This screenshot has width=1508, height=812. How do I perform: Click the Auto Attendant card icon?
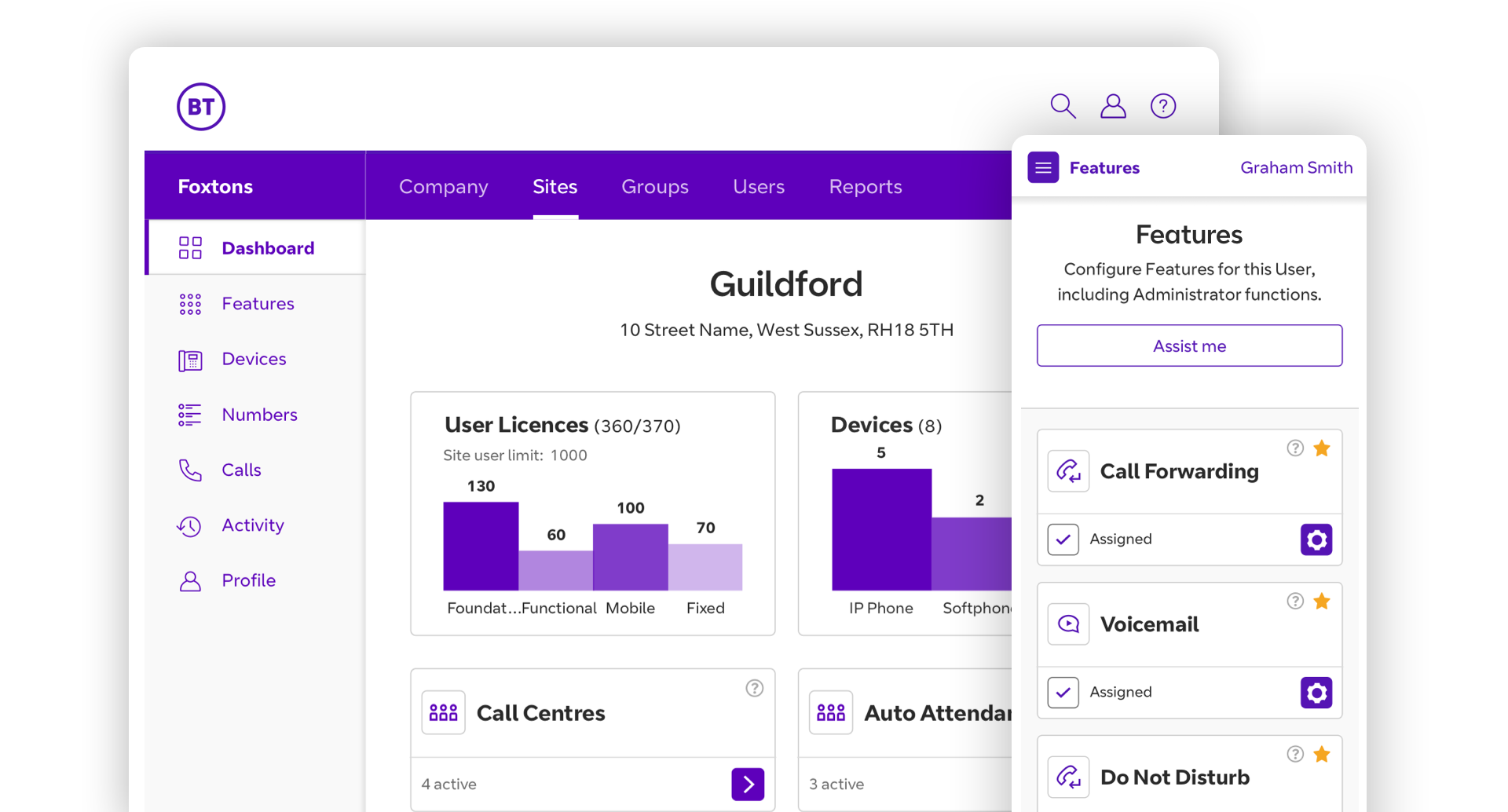[831, 712]
